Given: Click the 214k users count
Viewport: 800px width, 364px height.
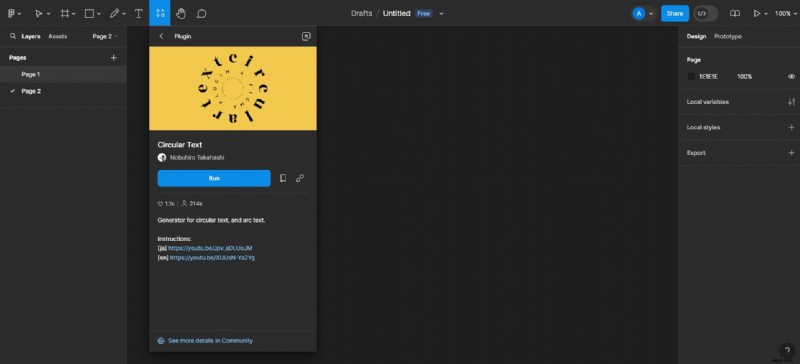Looking at the screenshot, I should point(192,204).
